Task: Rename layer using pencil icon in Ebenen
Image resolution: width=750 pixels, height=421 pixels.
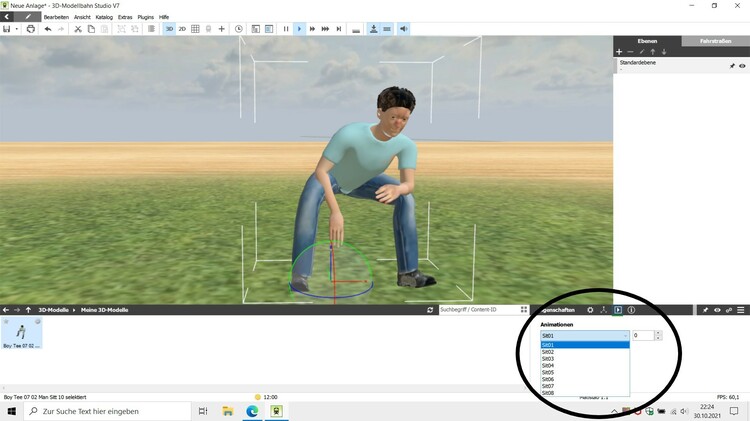Action: coord(641,52)
